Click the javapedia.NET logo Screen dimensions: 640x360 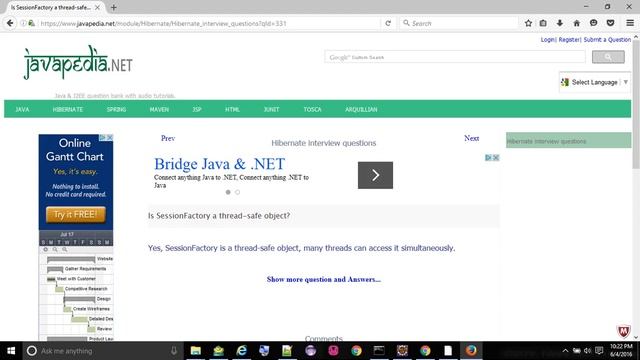78,62
